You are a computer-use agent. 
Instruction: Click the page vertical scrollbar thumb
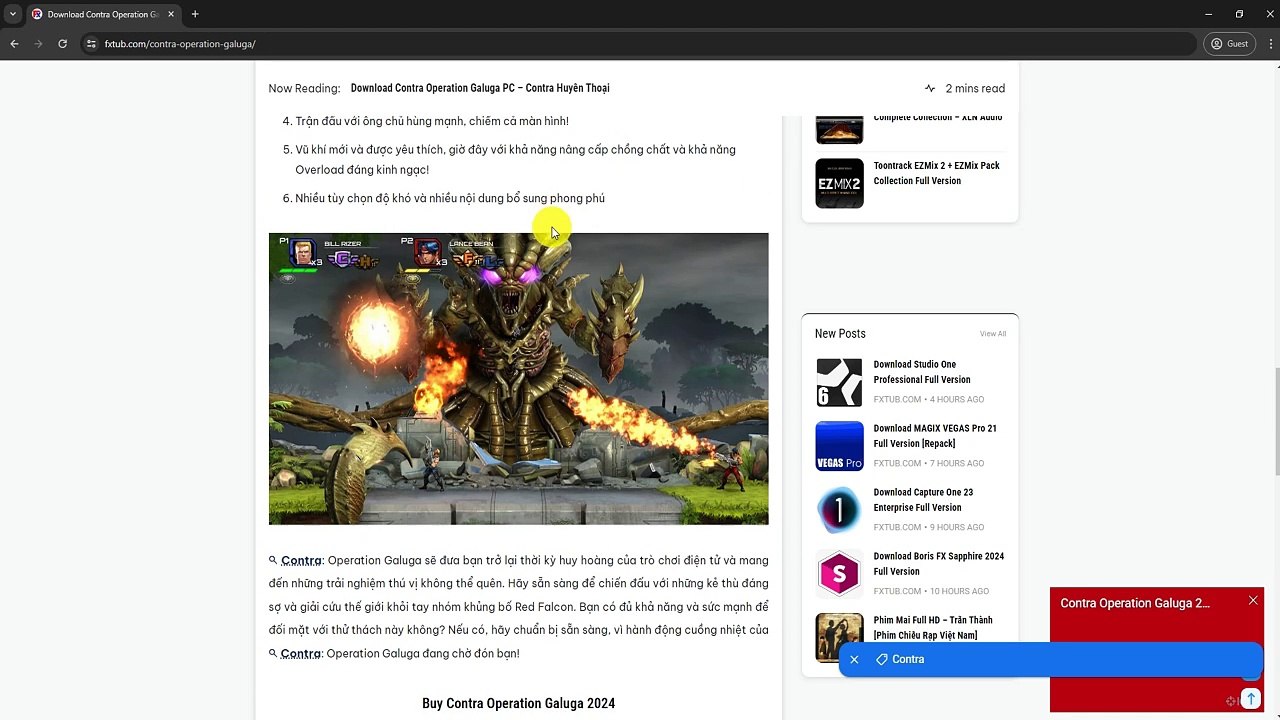coord(1276,422)
